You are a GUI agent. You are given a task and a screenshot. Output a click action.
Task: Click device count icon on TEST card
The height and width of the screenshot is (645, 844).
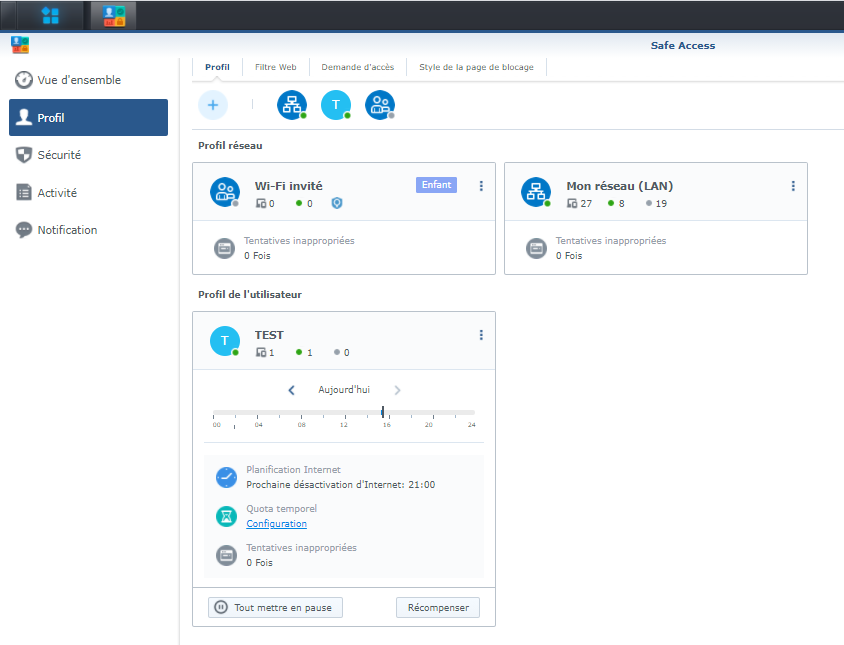point(261,353)
